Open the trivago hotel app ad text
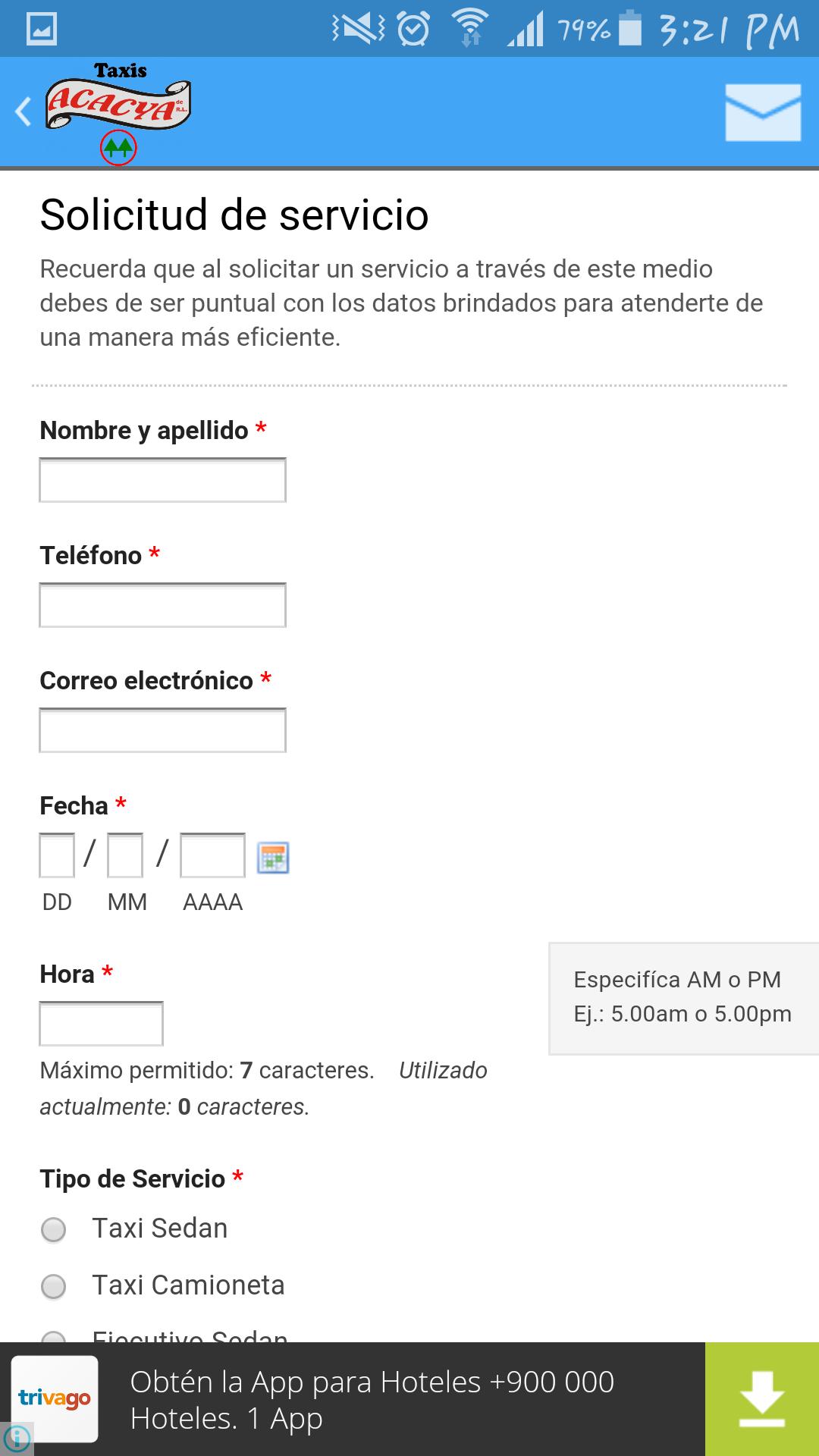Image resolution: width=819 pixels, height=1456 pixels. (372, 1400)
